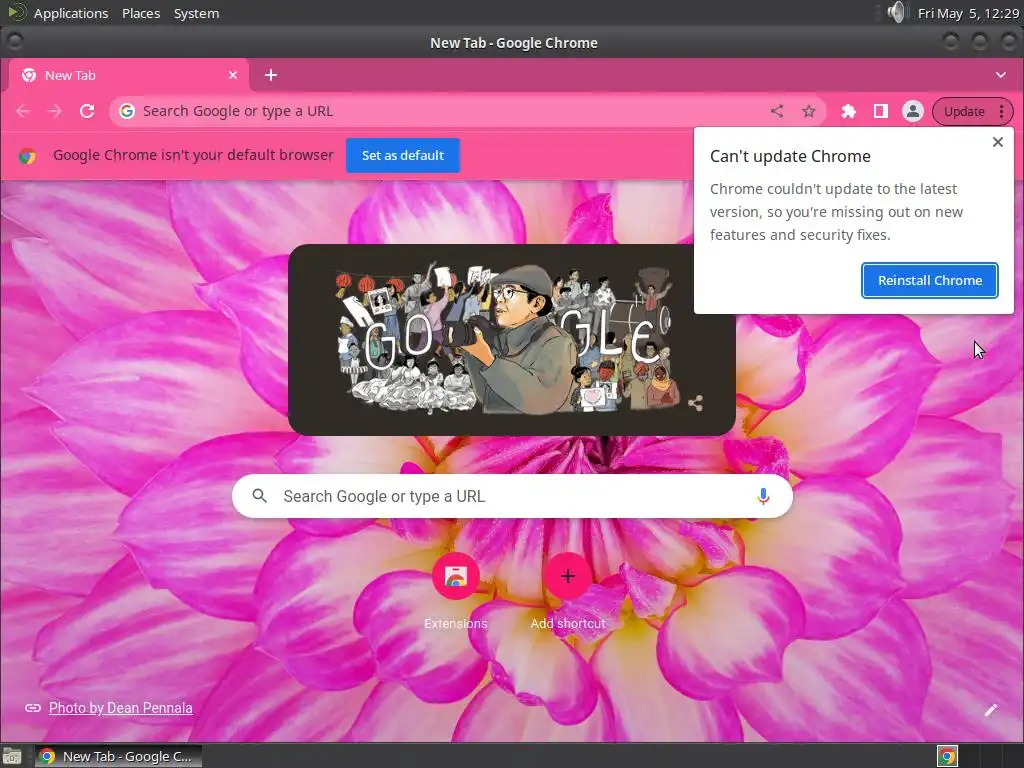Click the date and time clock
The image size is (1024, 768).
[968, 13]
